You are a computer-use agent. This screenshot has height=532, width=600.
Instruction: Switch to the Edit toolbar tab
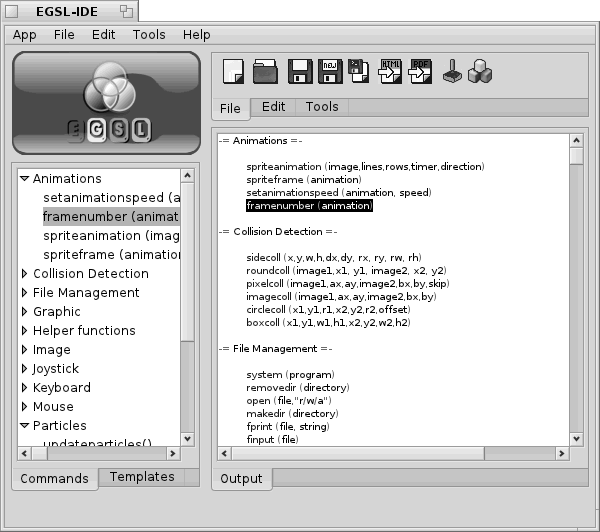[273, 107]
